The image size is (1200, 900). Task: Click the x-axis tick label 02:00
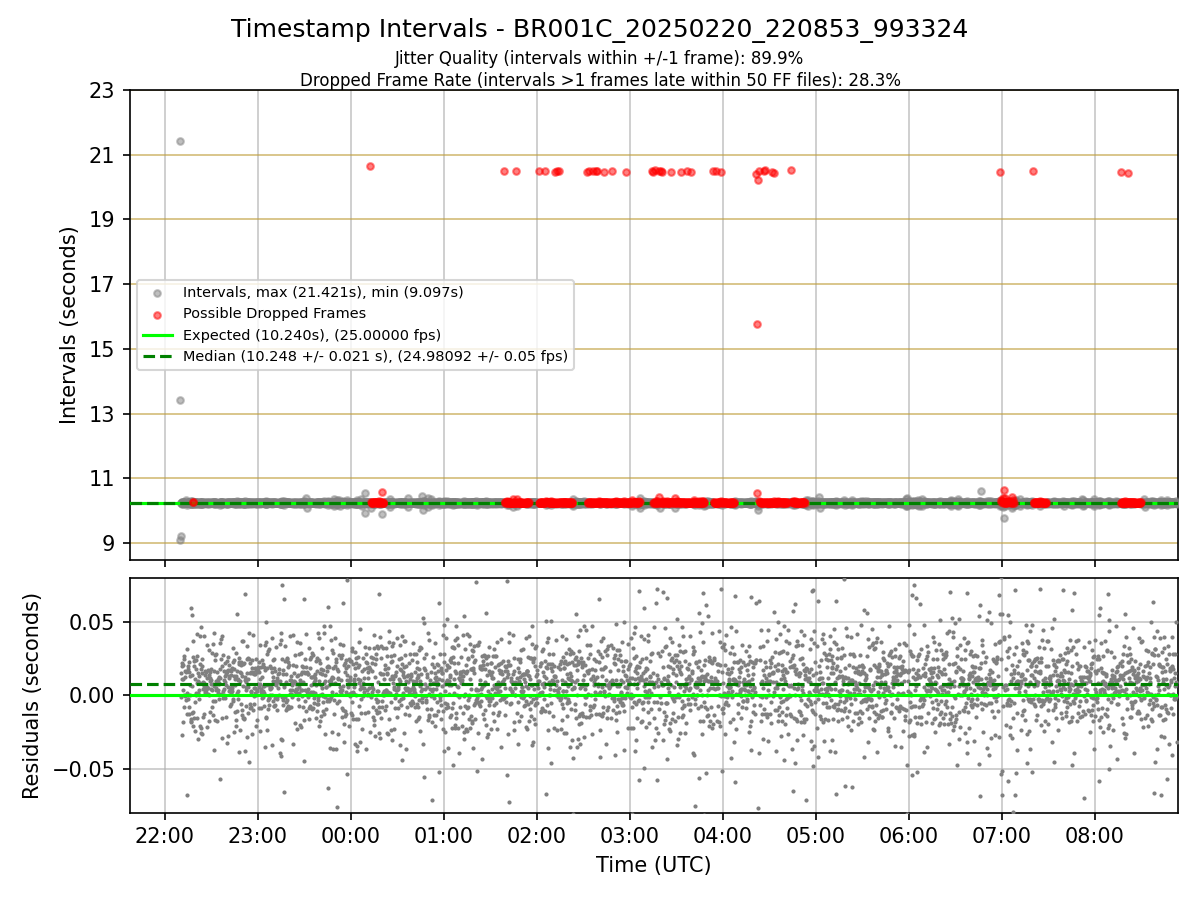(x=537, y=834)
